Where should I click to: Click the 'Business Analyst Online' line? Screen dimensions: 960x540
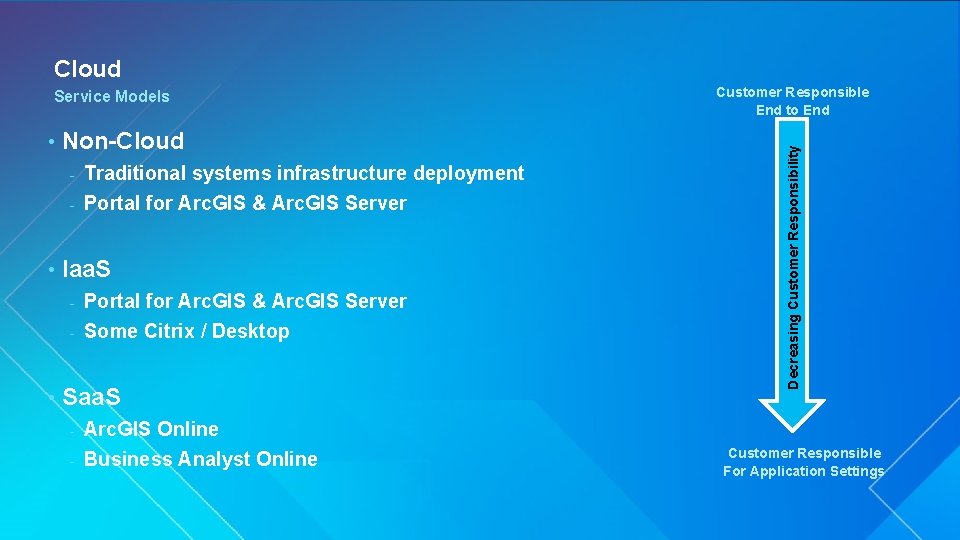pyautogui.click(x=201, y=459)
